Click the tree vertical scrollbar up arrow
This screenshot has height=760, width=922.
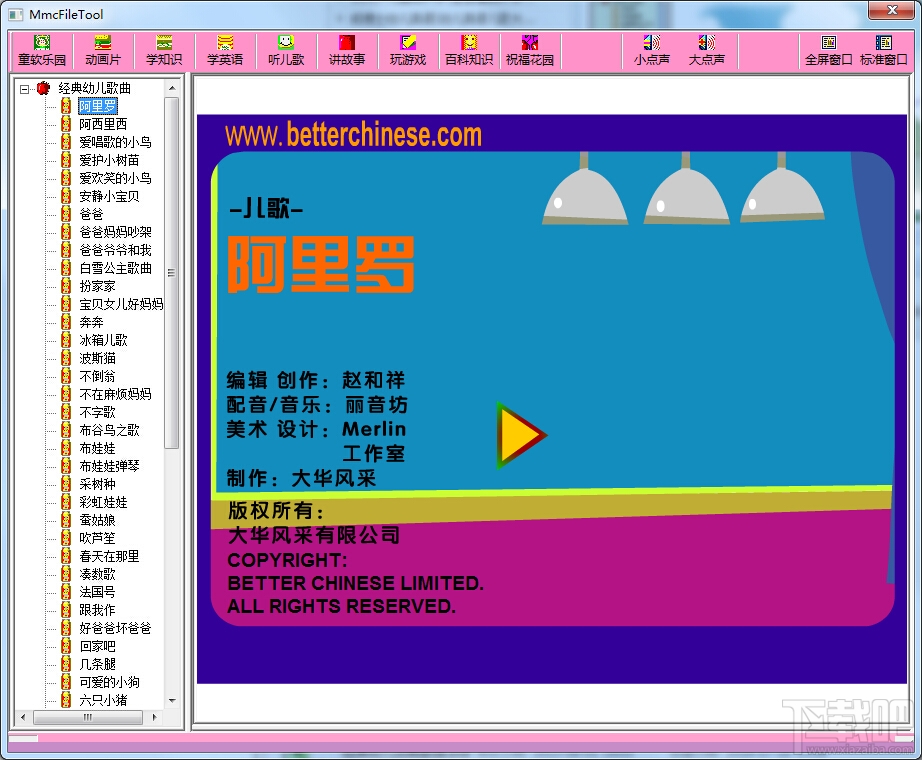[x=172, y=88]
